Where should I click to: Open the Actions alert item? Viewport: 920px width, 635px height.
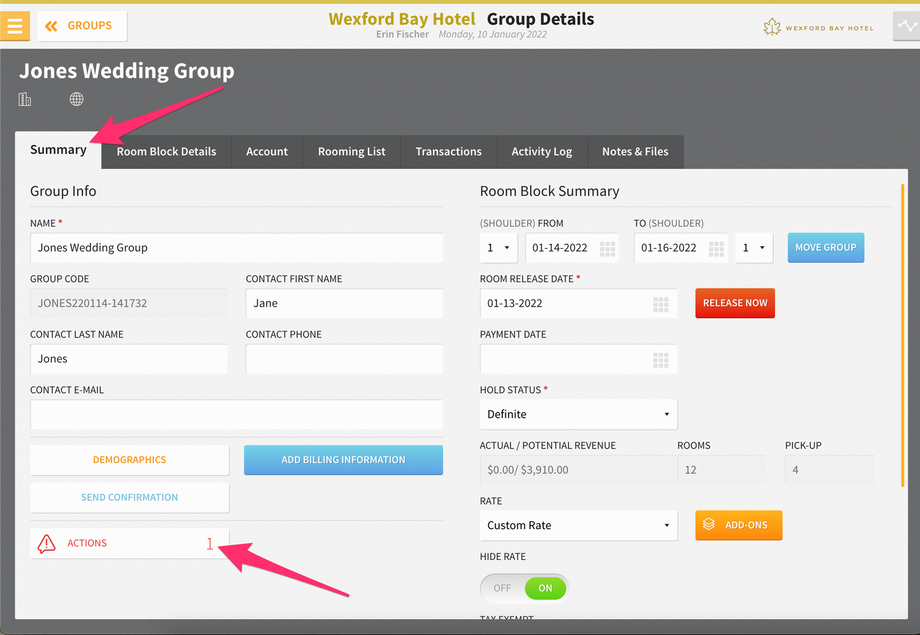click(130, 543)
